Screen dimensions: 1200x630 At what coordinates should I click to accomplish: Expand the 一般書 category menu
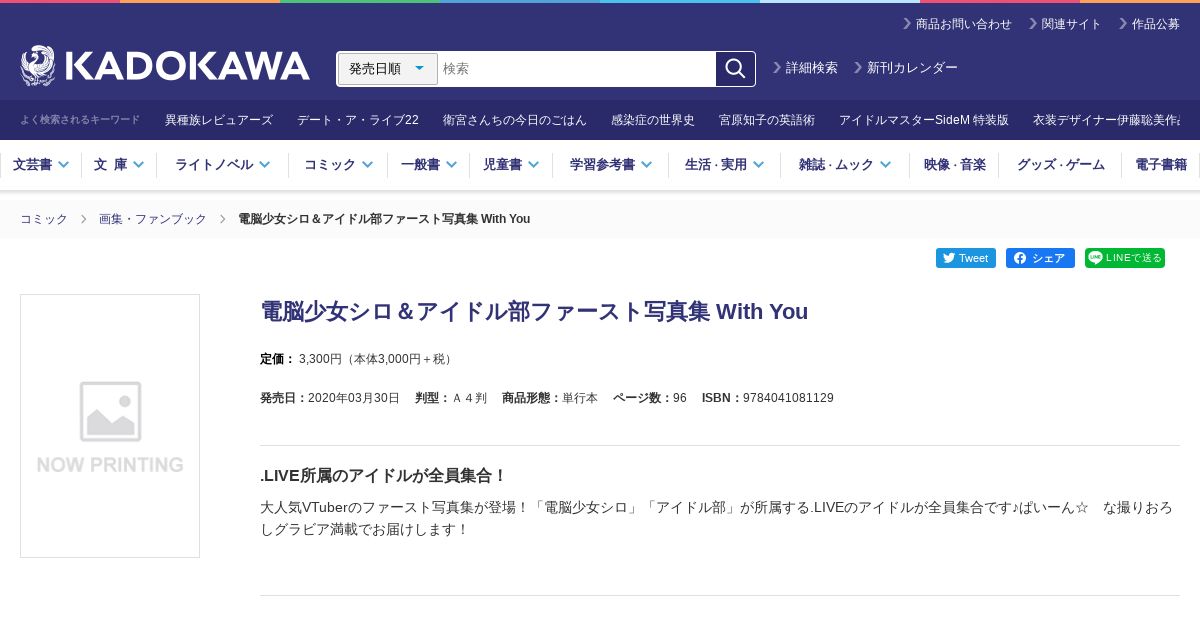point(428,165)
